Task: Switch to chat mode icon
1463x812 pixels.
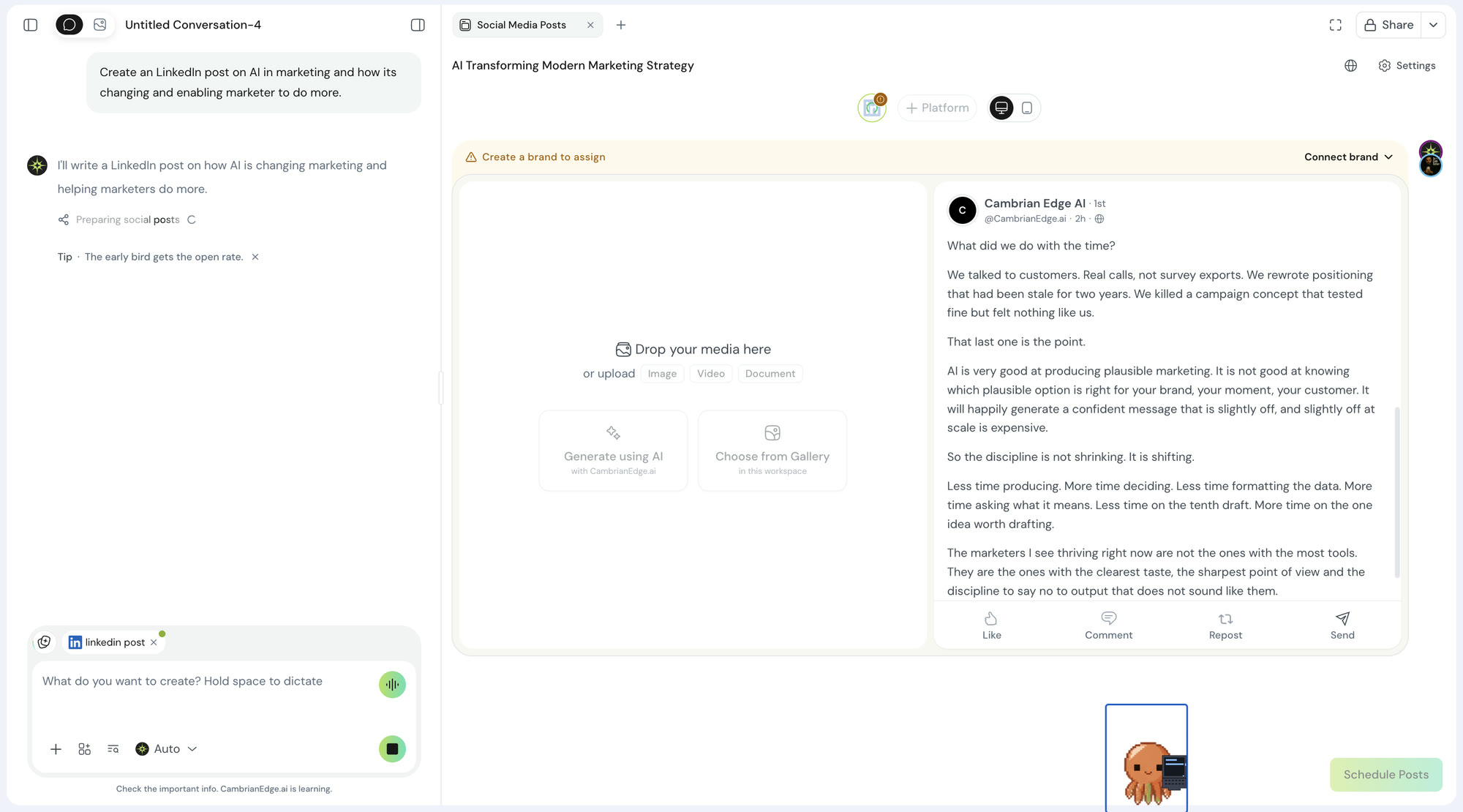Action: tap(69, 25)
